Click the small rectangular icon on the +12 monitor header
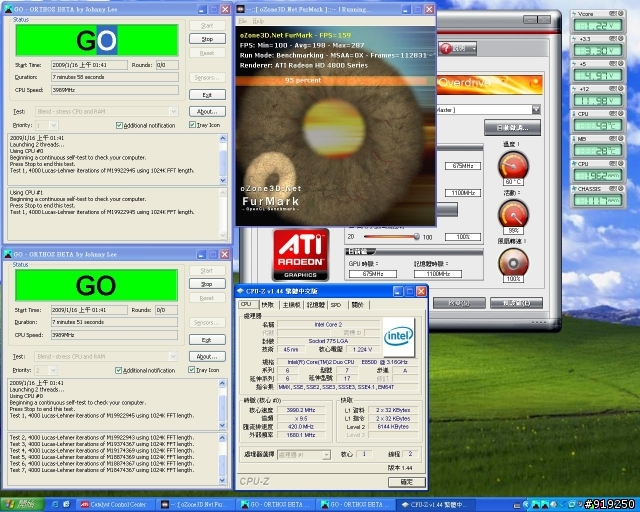 click(613, 89)
